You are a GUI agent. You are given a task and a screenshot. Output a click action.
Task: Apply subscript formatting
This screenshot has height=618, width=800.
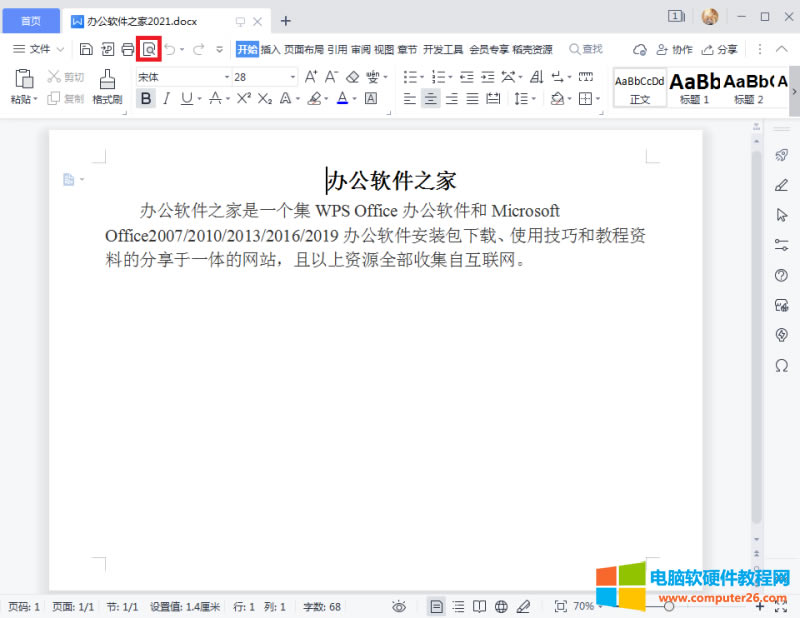coord(265,98)
